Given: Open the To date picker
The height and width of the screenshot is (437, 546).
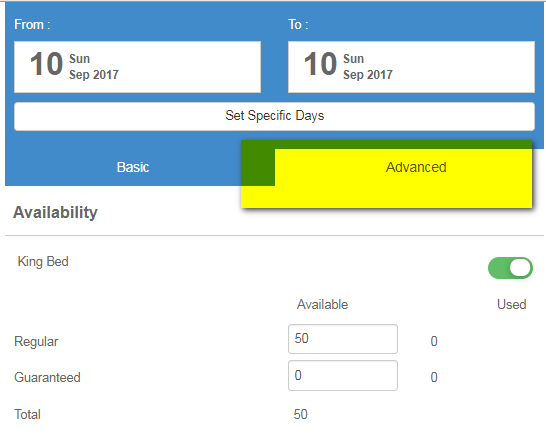Looking at the screenshot, I should coord(411,67).
